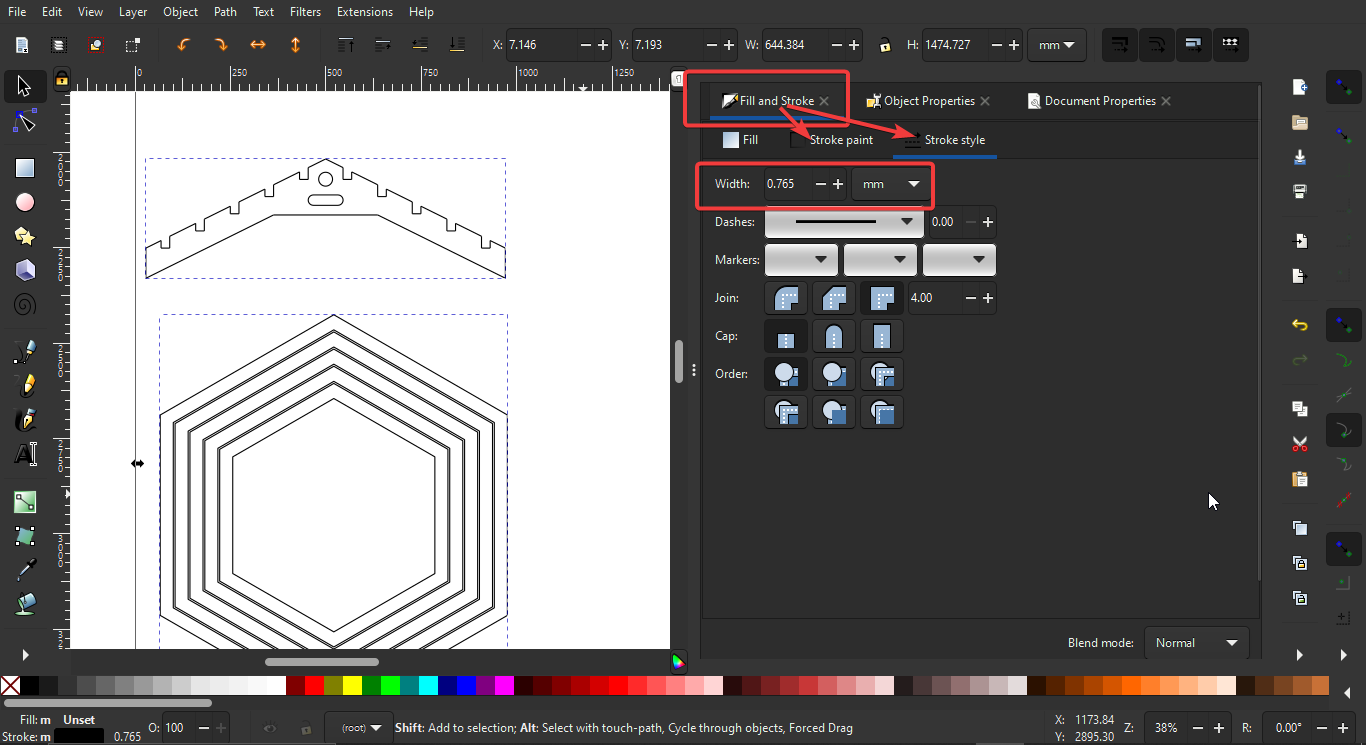Decrease the miter limit 4.00 value
The image size is (1366, 745).
971,298
